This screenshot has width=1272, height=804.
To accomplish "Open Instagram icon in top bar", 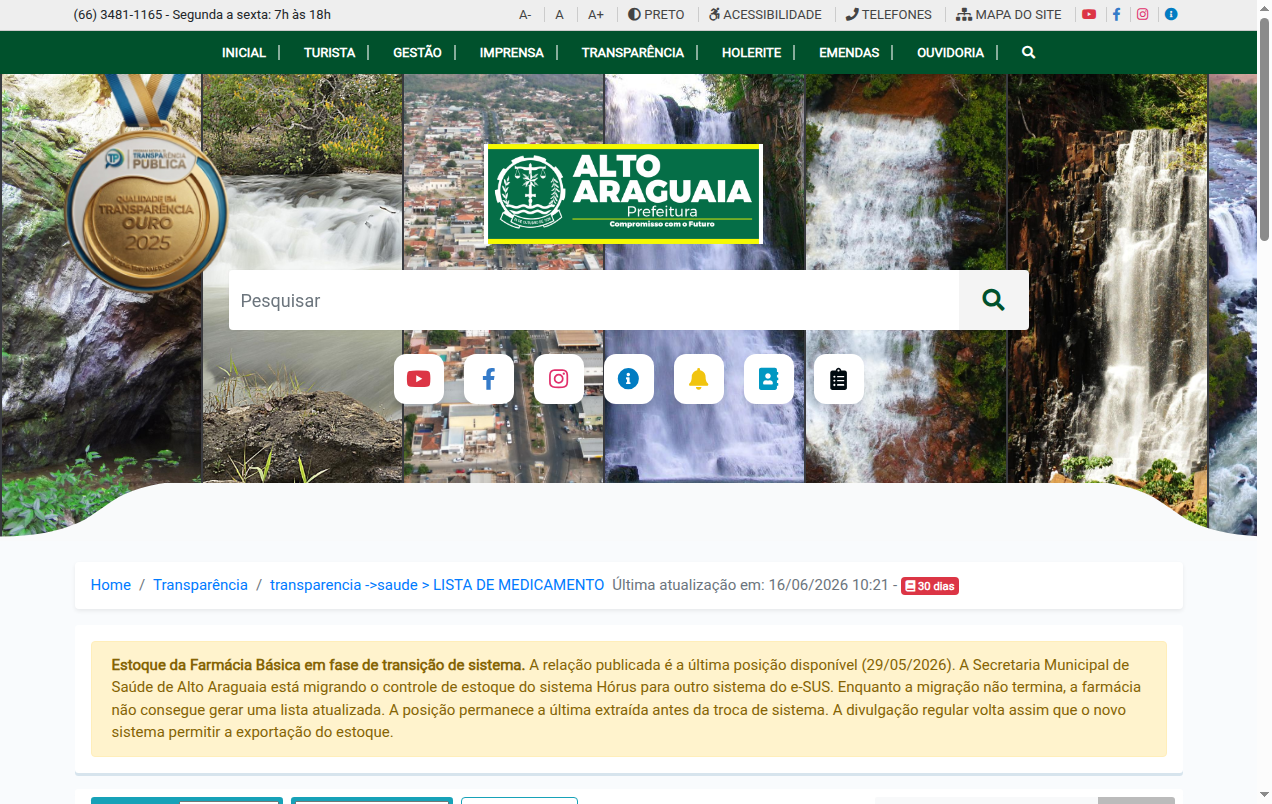I will point(1143,15).
